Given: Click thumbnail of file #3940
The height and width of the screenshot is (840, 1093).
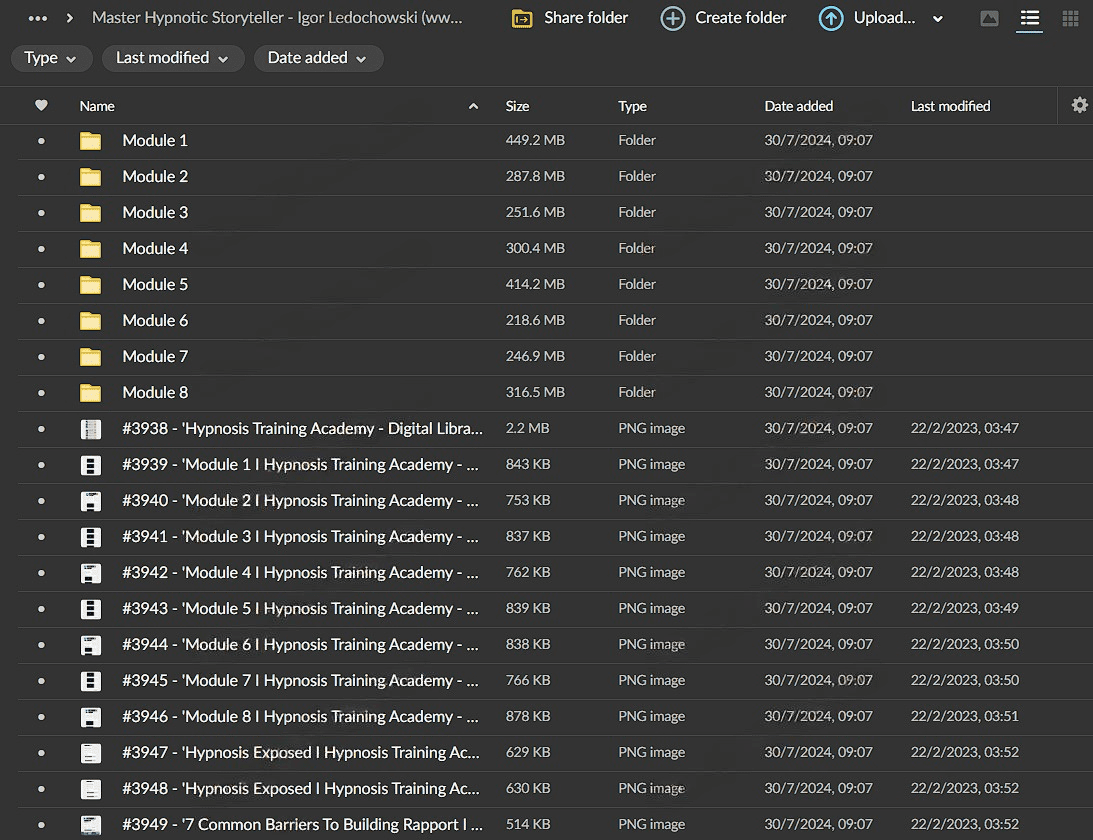Looking at the screenshot, I should pos(91,501).
